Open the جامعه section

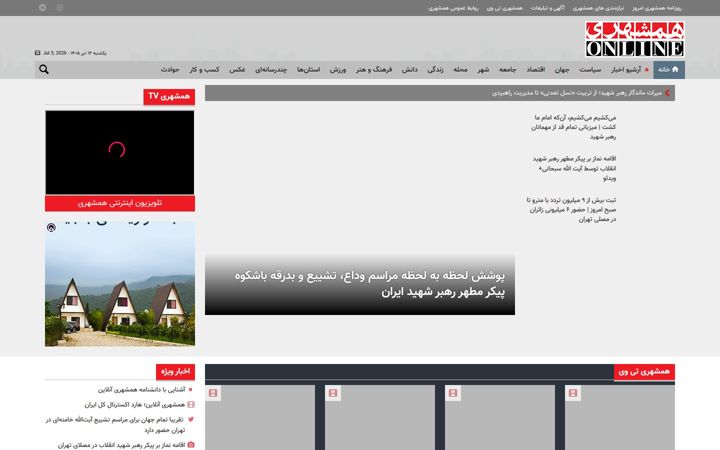click(x=507, y=70)
